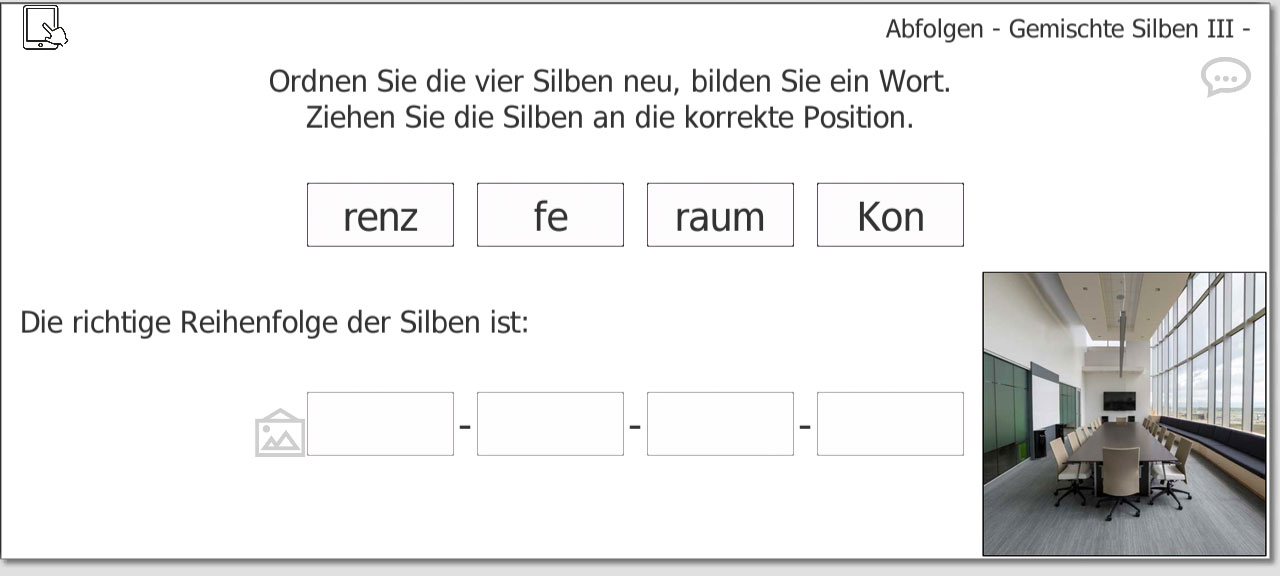Choose the 'Kon' syllable tile
1280x576 pixels.
(890, 215)
